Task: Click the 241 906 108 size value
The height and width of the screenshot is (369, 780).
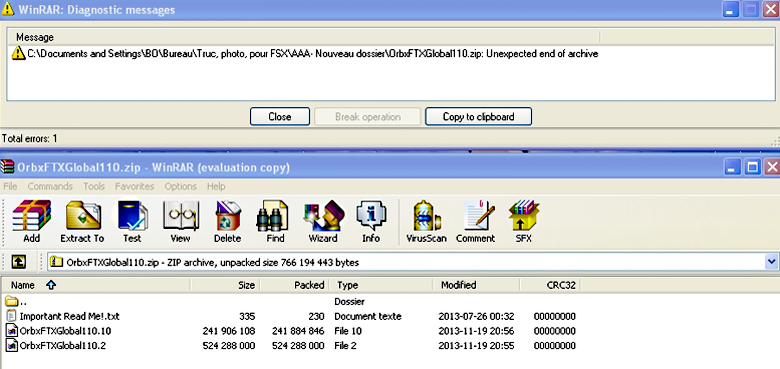Action: click(229, 331)
